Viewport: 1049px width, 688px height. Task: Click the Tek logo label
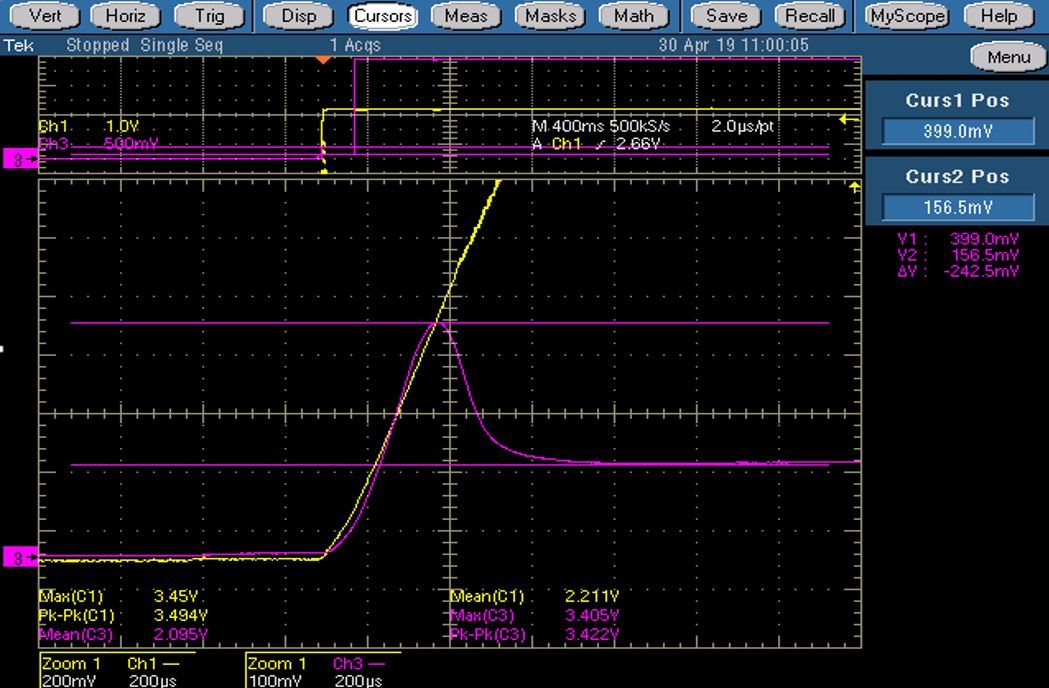tap(19, 46)
